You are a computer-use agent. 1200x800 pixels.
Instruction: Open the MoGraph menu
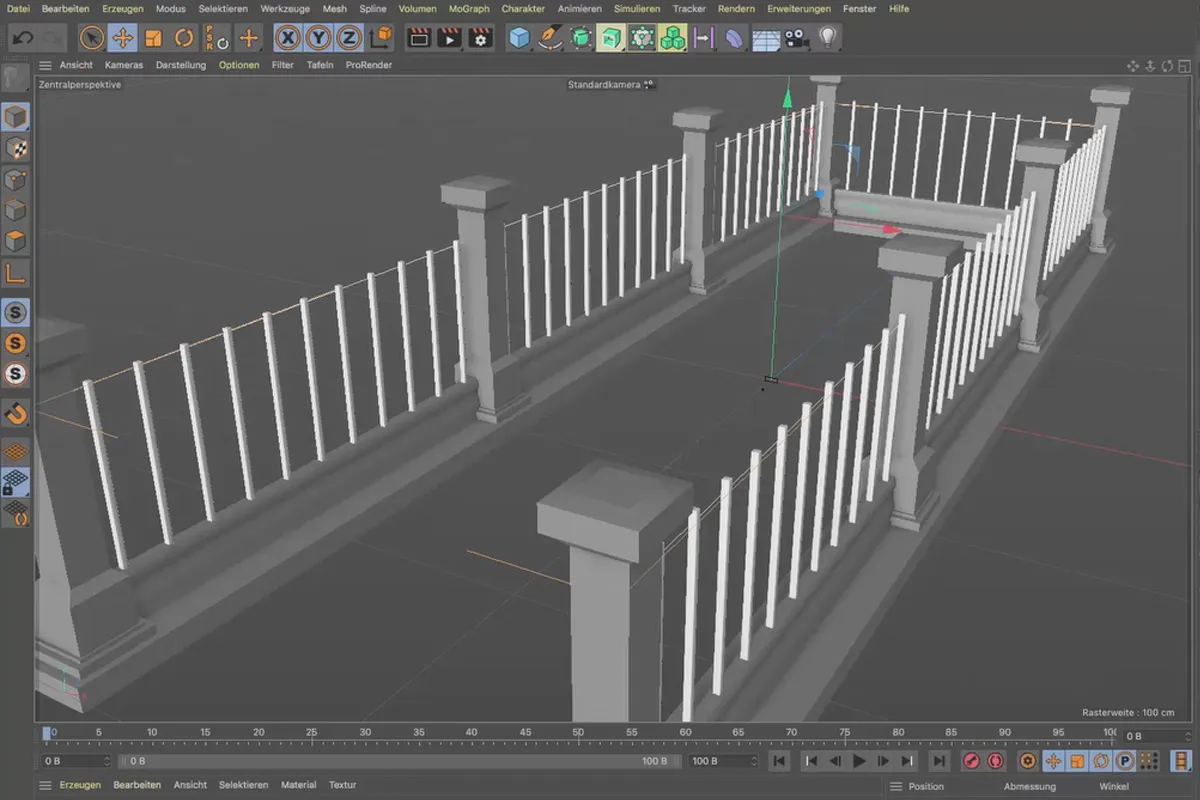click(x=469, y=8)
